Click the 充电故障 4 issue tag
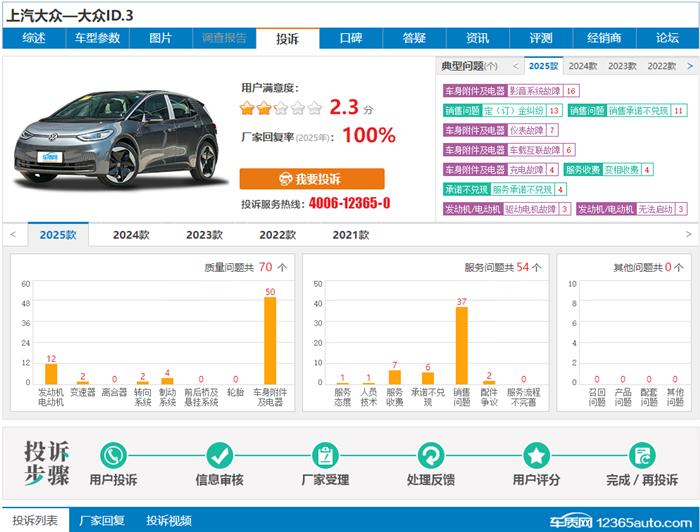 tap(501, 170)
